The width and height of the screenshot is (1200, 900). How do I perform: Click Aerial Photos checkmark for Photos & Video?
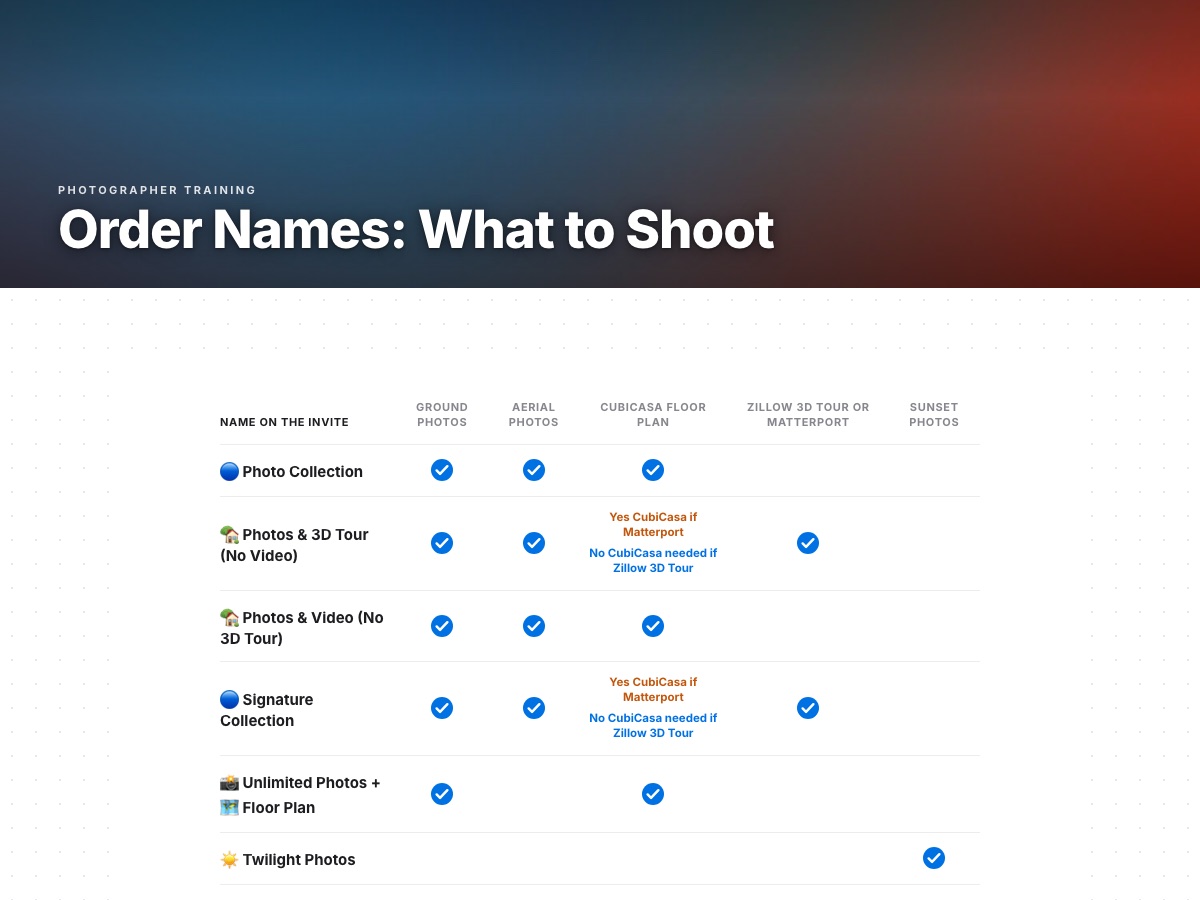click(x=534, y=626)
